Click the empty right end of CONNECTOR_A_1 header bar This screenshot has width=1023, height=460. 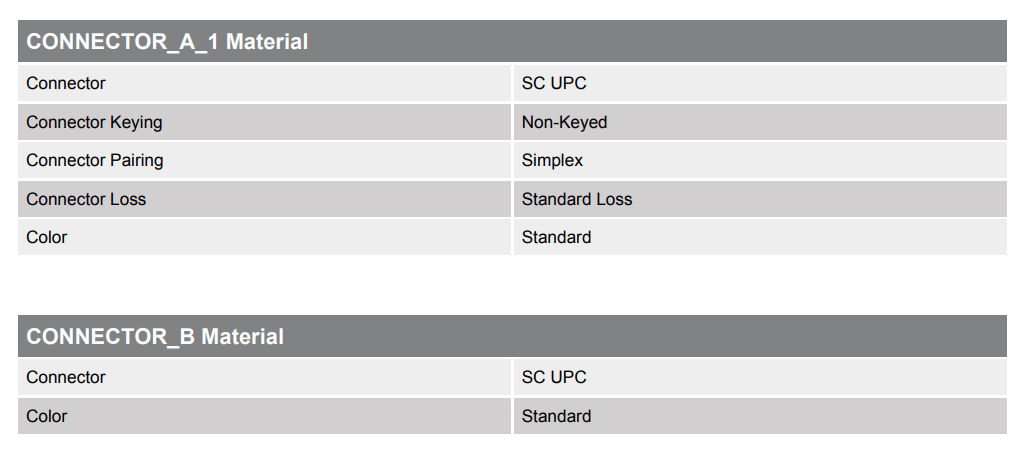click(x=800, y=42)
